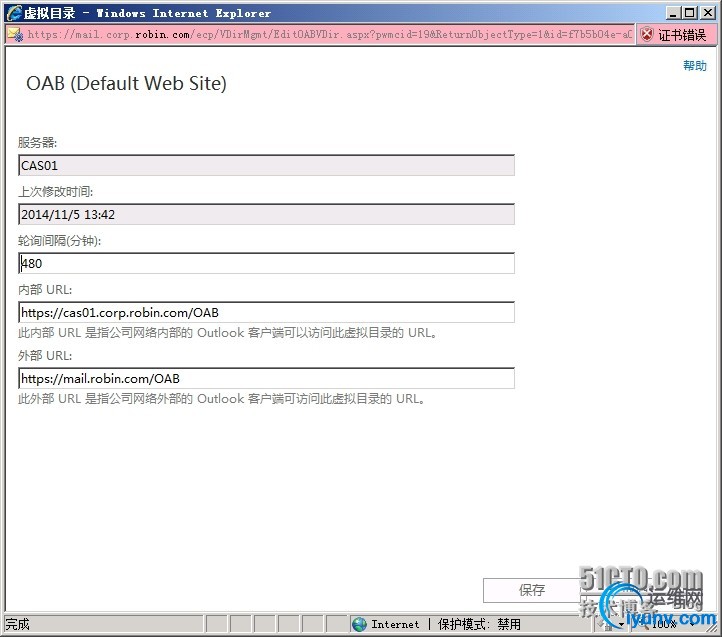Viewport: 722px width, 637px height.
Task: Click the OAB (Default Web Site) heading
Action: [x=127, y=83]
